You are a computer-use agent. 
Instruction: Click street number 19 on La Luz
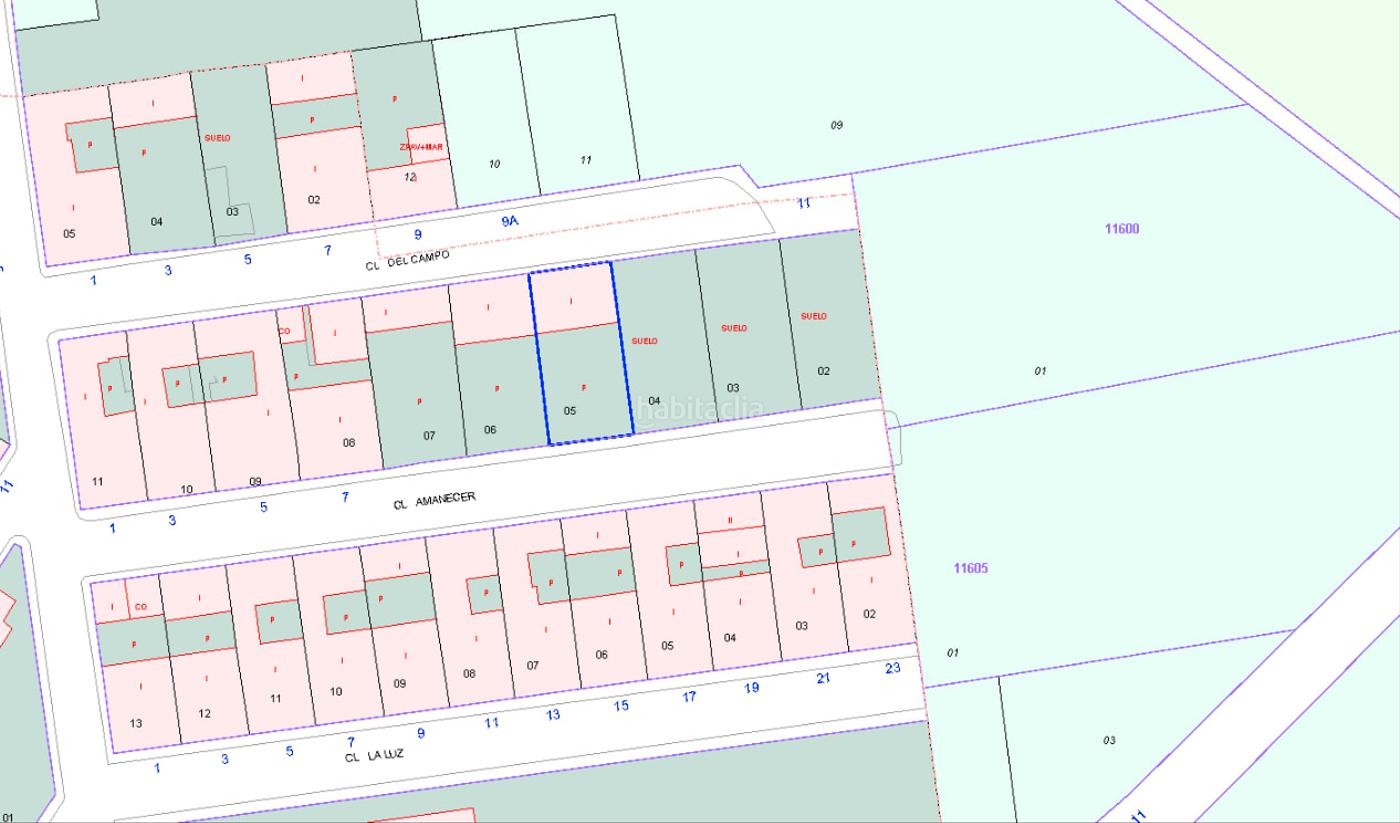[x=751, y=688]
